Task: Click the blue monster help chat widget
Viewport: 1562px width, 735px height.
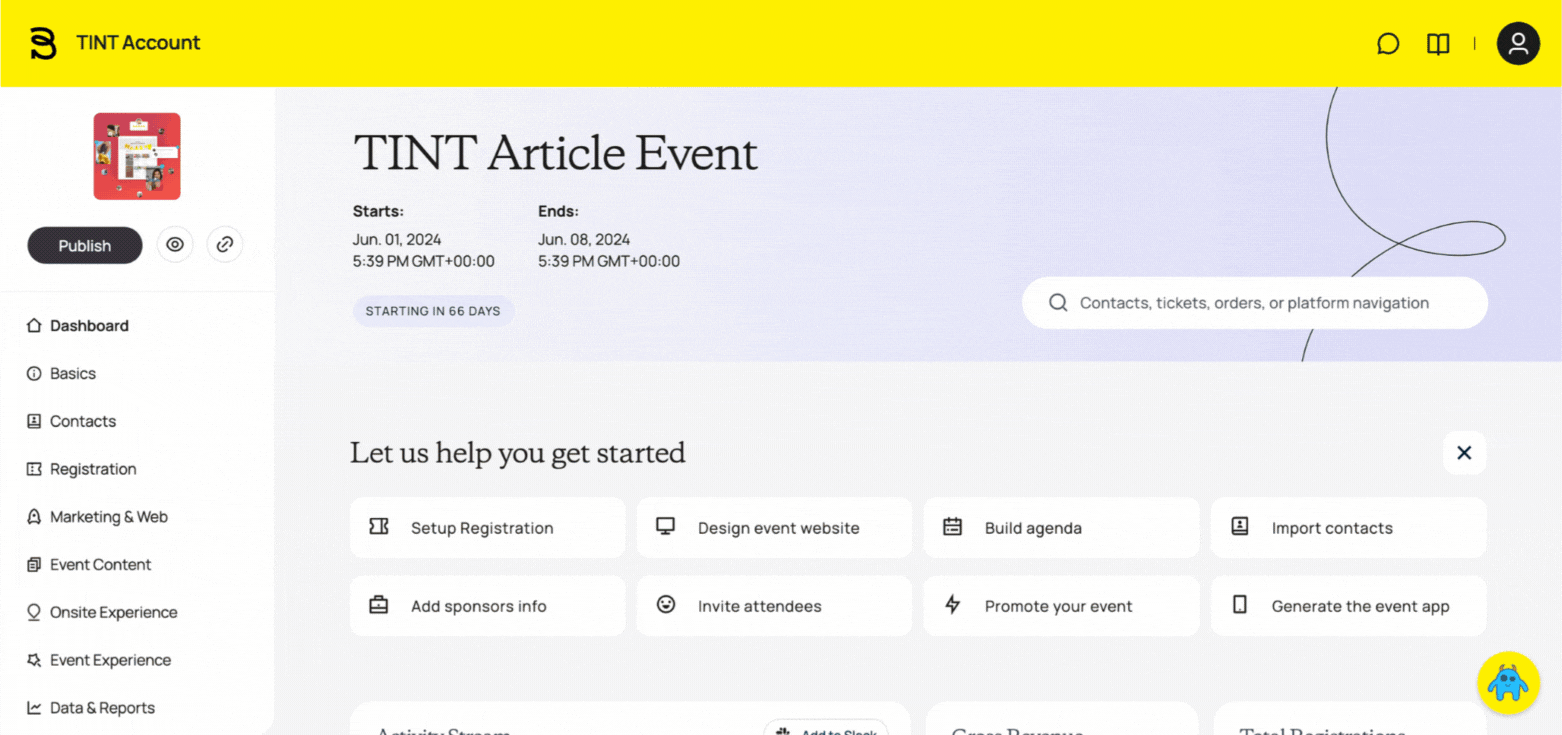Action: pyautogui.click(x=1508, y=683)
